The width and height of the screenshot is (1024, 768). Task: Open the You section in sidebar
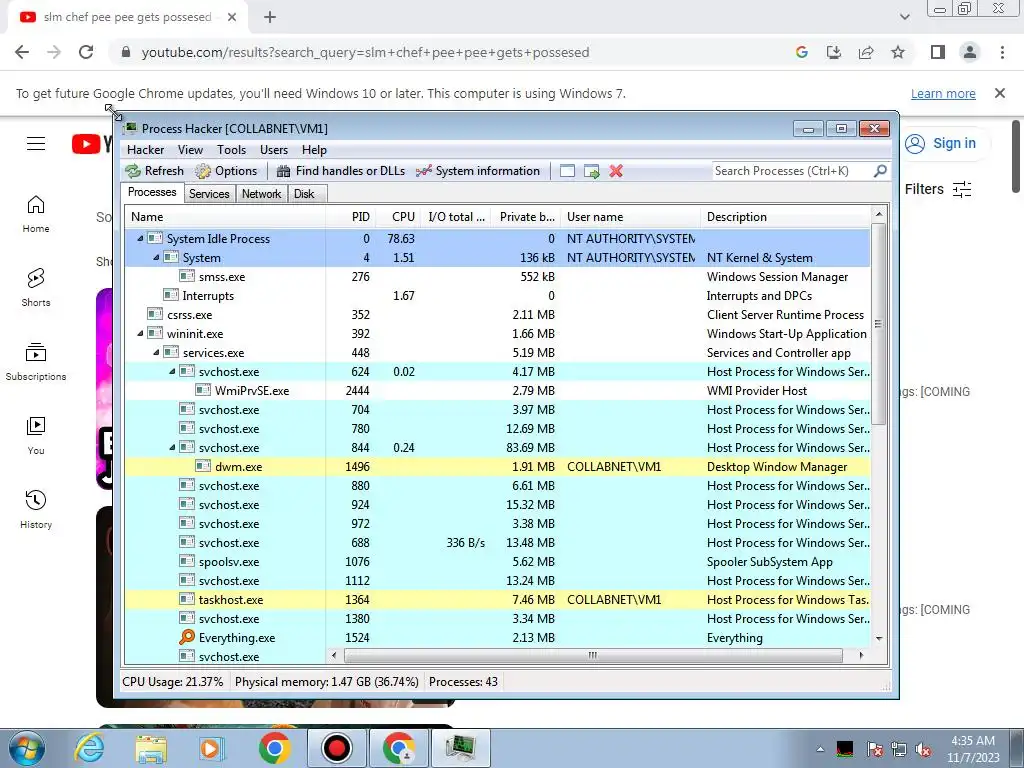[x=36, y=436]
